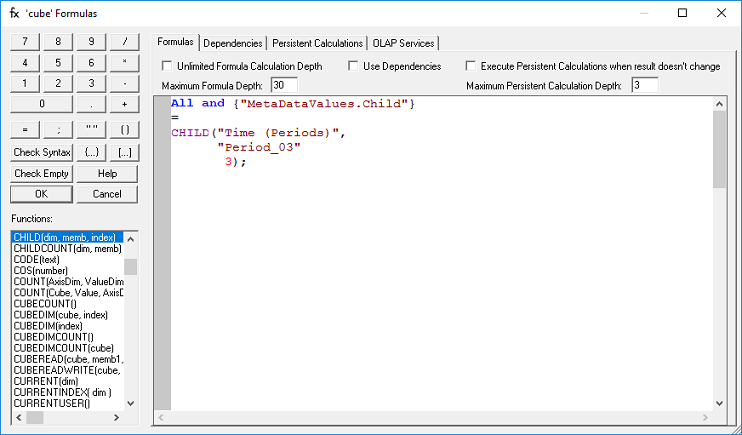742x435 pixels.
Task: Click the 5 keypad button
Action: 58,62
